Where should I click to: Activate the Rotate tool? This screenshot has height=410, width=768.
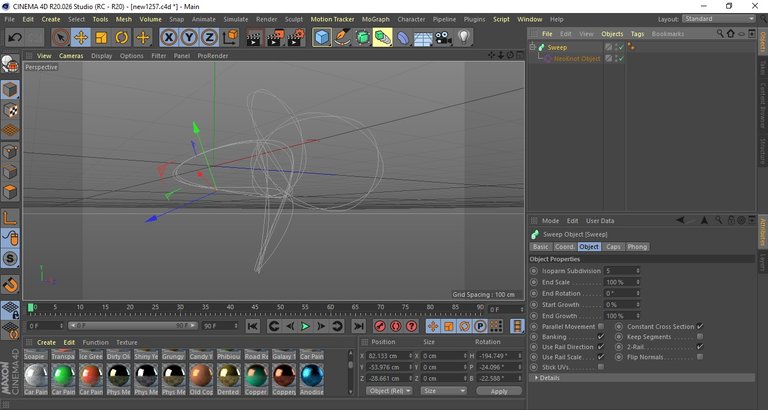[122, 38]
